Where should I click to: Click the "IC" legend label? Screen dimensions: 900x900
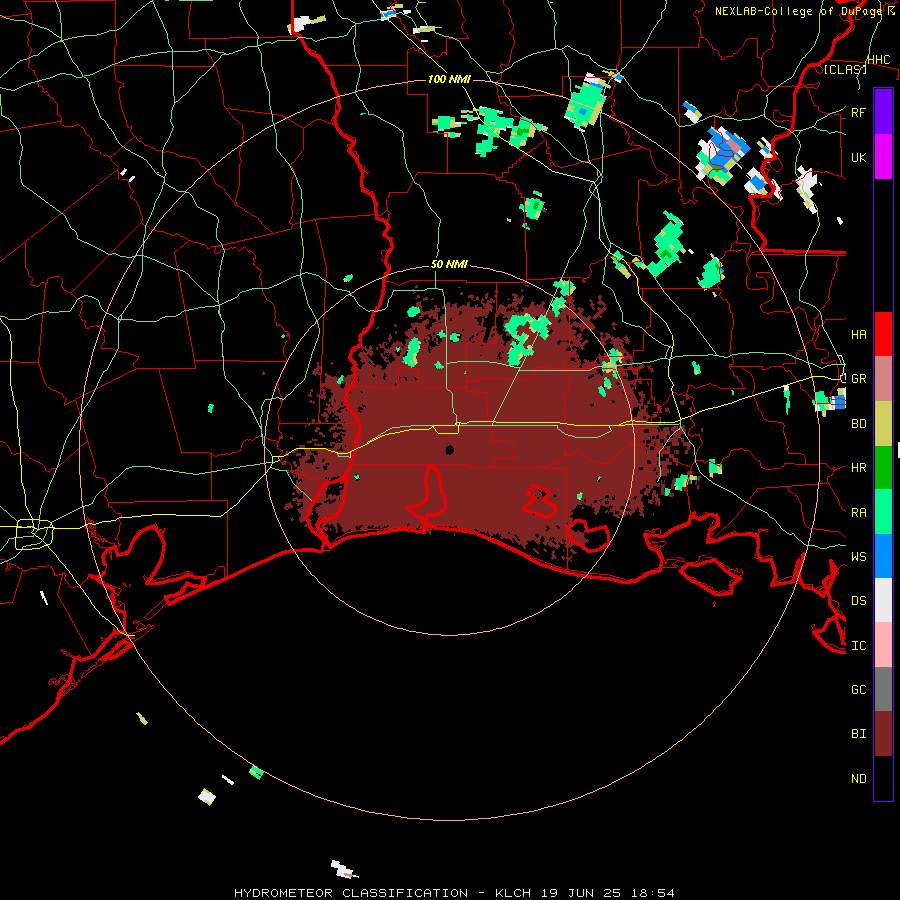(x=858, y=646)
